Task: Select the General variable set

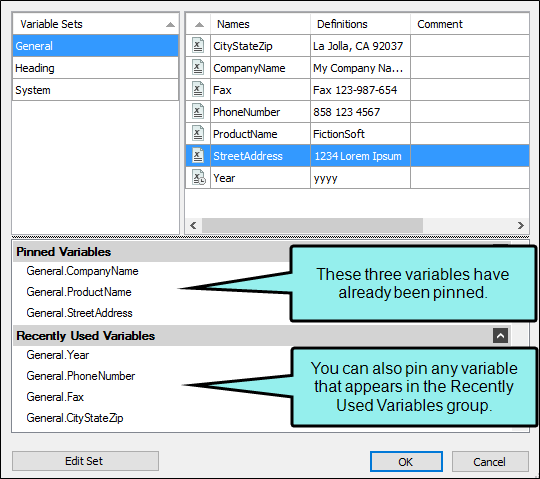Action: point(96,46)
